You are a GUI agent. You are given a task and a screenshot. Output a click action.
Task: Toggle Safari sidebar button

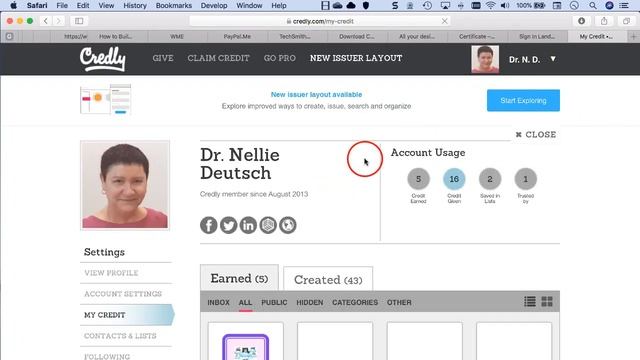click(x=79, y=21)
